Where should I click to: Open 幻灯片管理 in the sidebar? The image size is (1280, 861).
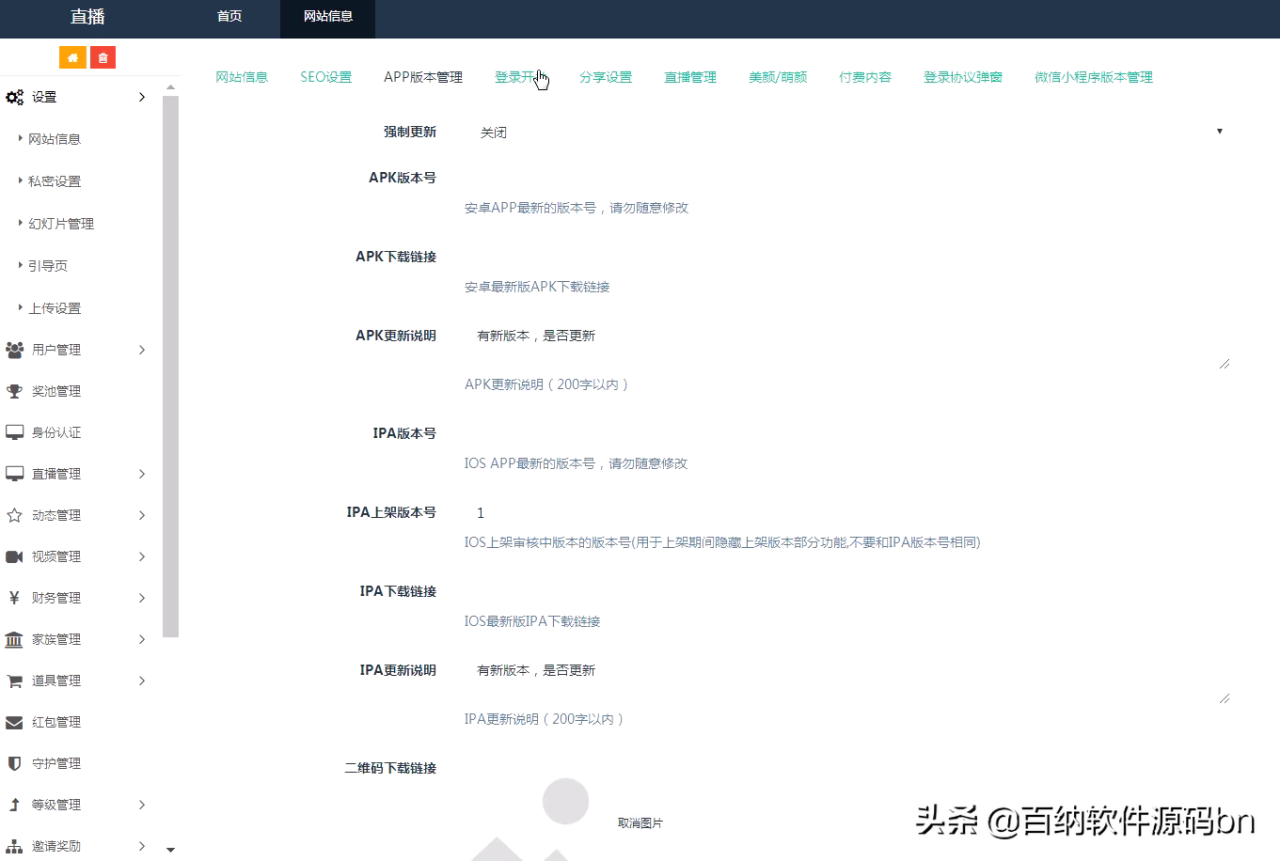(61, 224)
